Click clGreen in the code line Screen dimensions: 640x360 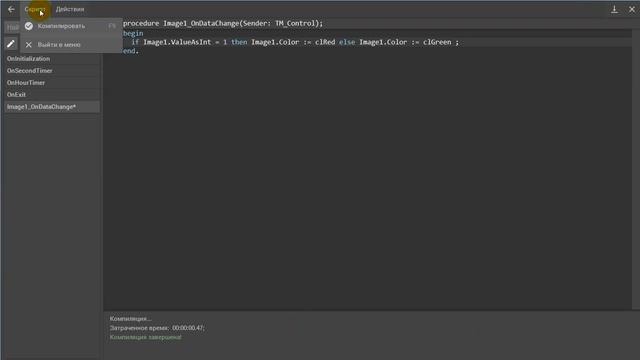coord(437,42)
